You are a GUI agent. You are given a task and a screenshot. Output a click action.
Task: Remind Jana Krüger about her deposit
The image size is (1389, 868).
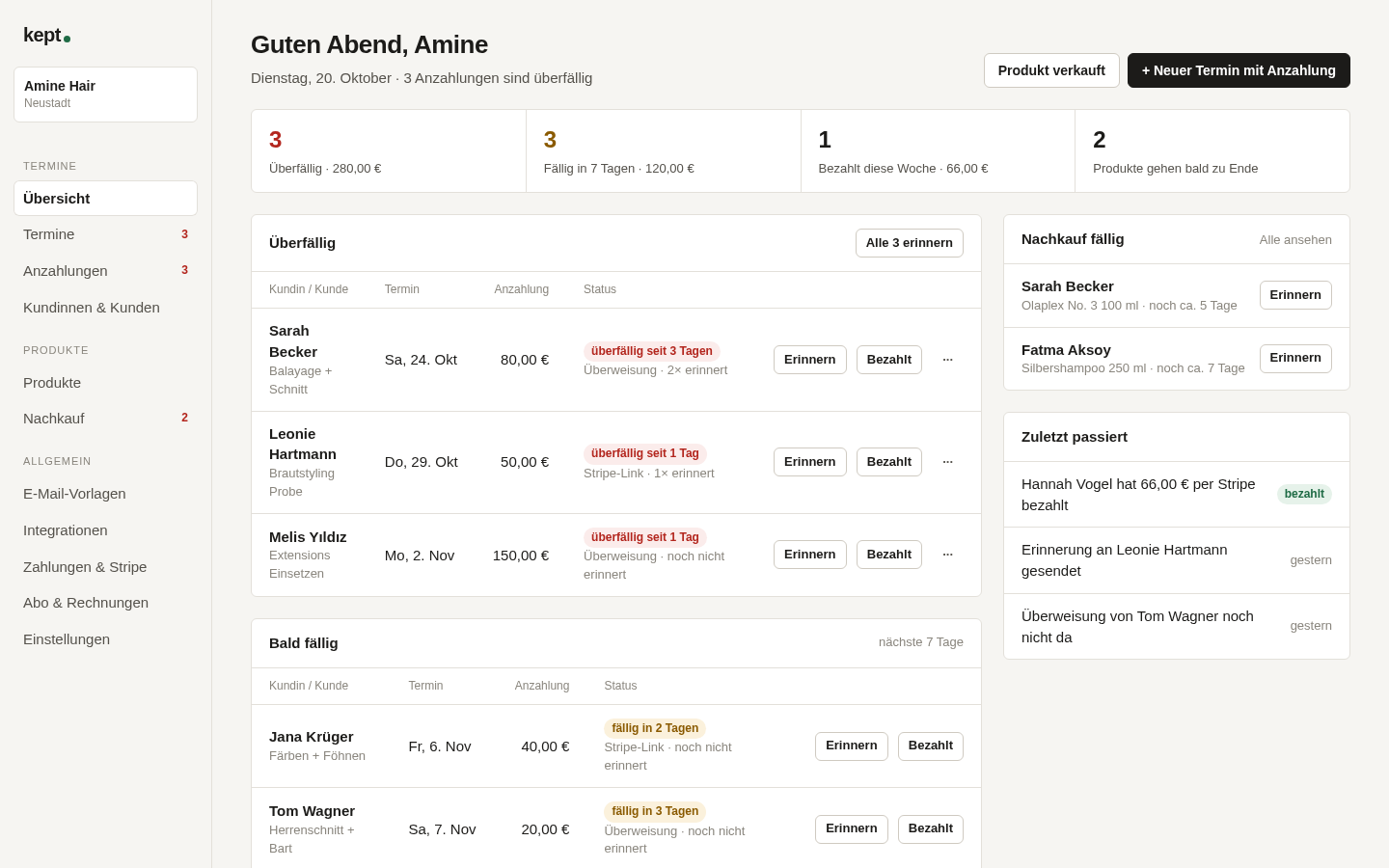pyautogui.click(x=852, y=746)
